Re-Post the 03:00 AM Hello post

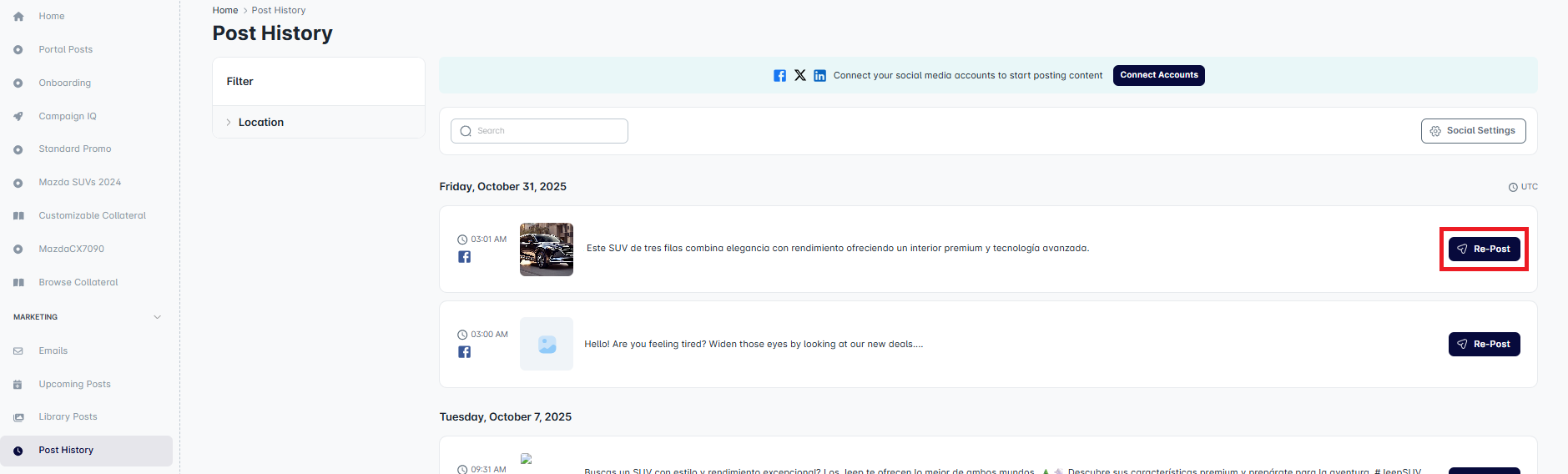click(1484, 344)
